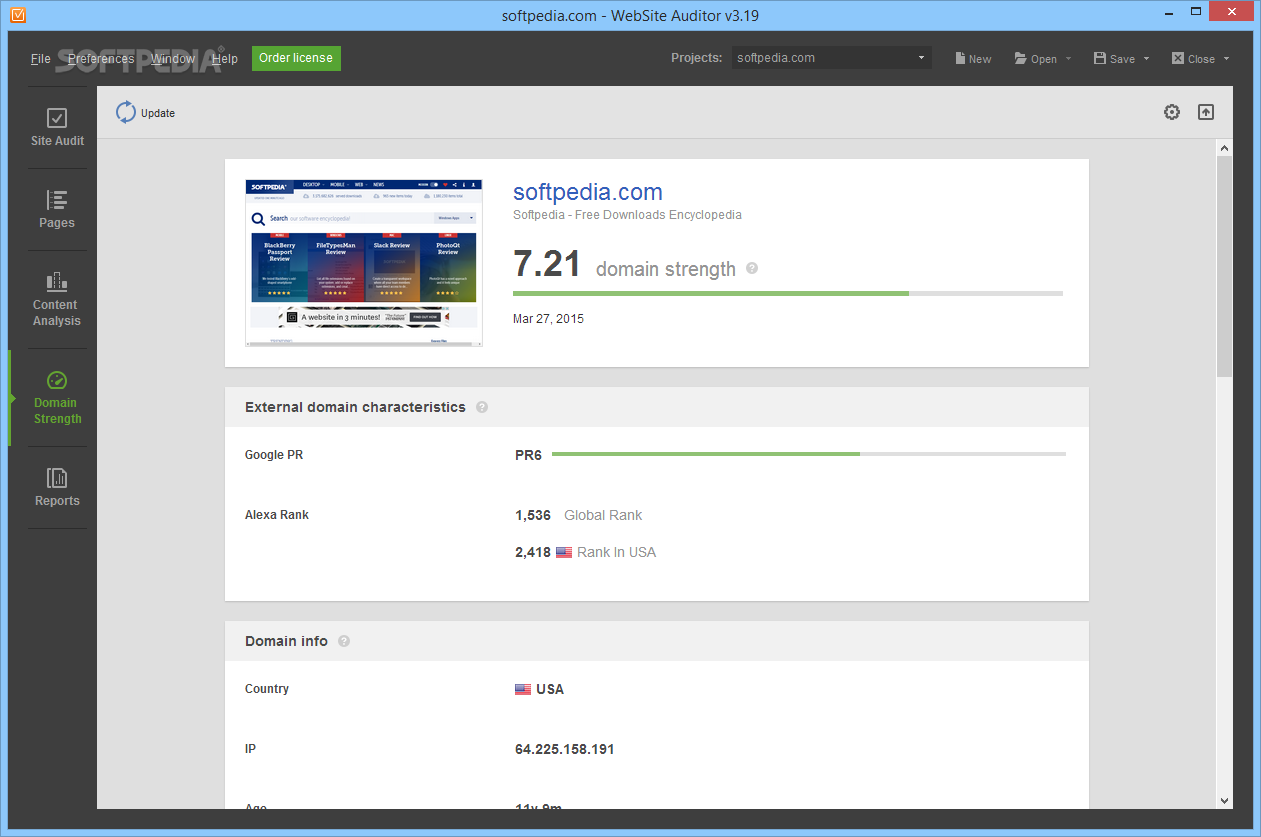Expand the Open dropdown arrow

click(x=1068, y=58)
